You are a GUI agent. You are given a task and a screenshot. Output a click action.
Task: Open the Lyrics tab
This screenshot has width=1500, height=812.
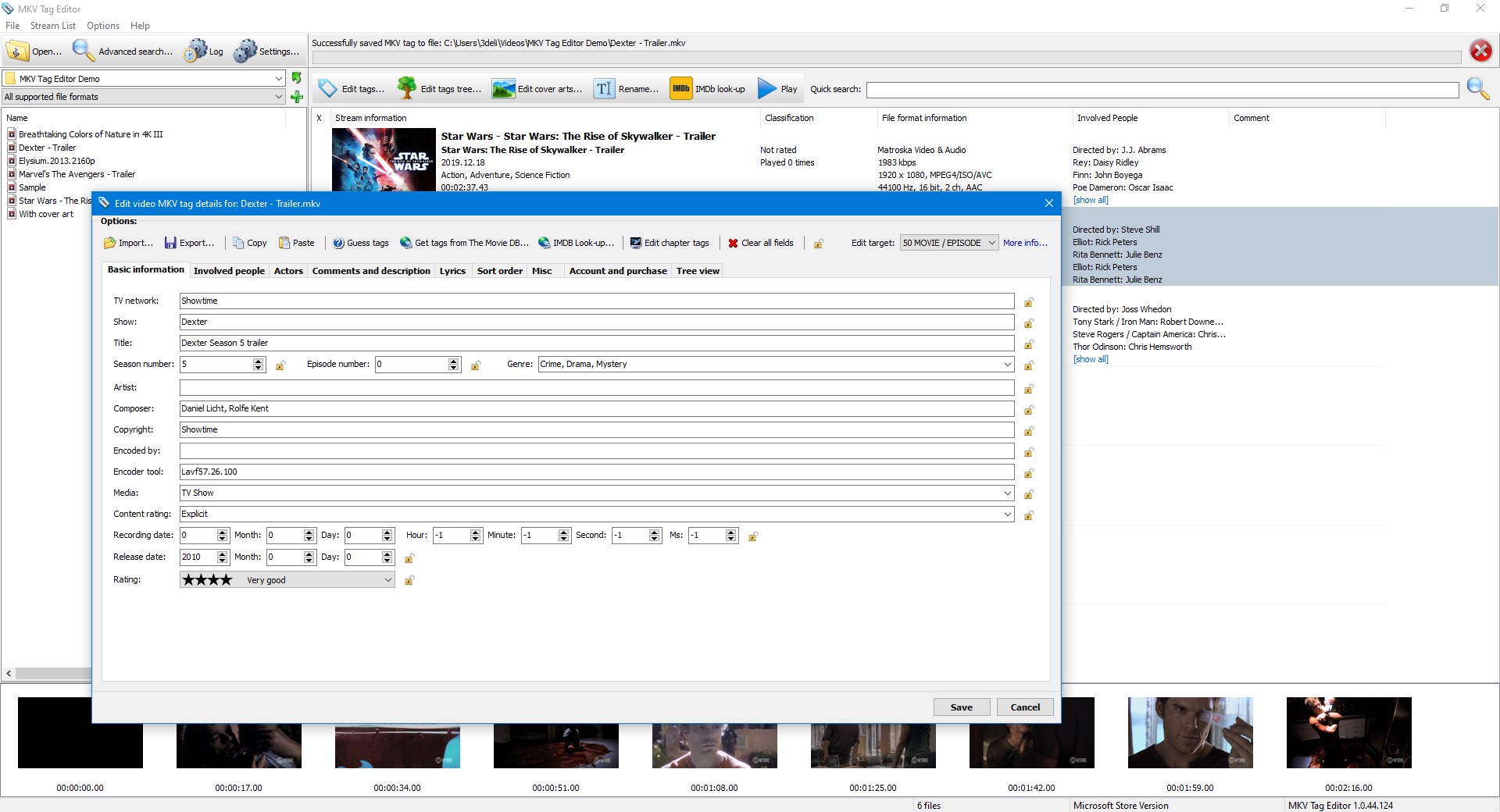pos(452,271)
